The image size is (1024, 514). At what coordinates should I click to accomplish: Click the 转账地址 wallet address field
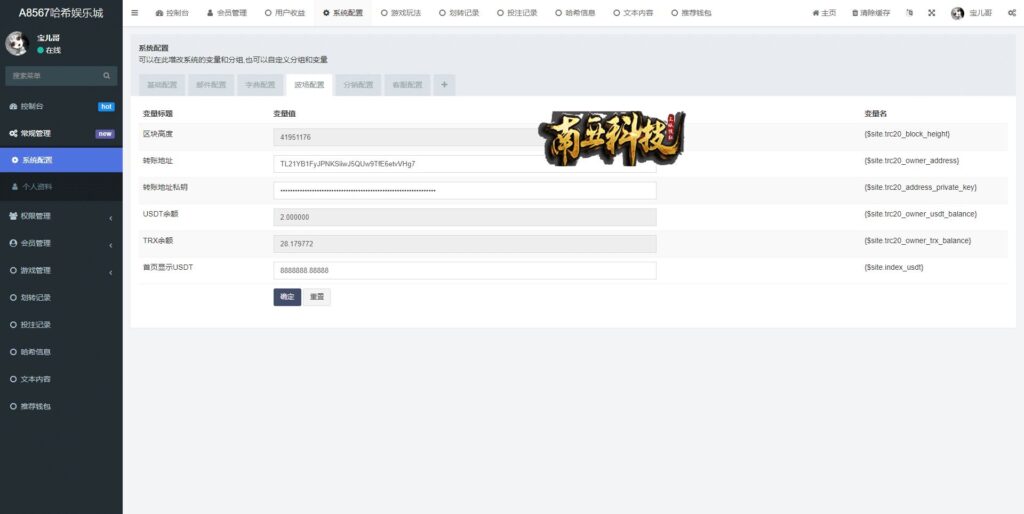click(x=464, y=164)
